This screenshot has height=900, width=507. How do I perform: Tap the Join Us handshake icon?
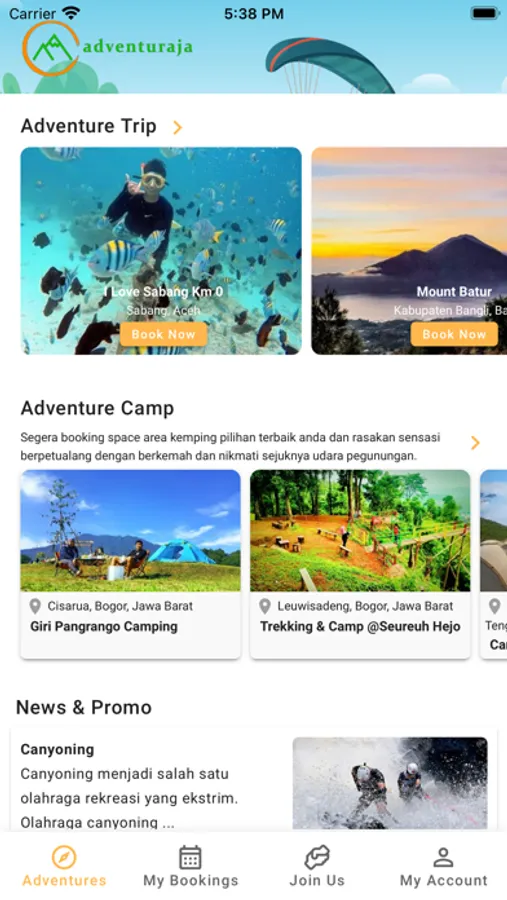tap(317, 858)
